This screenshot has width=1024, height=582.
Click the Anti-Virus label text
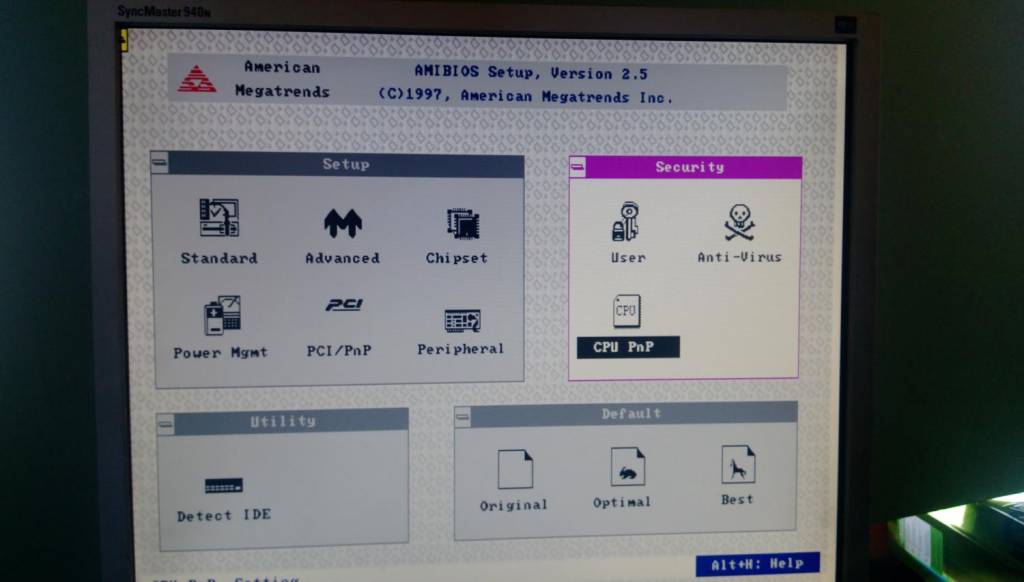pos(739,257)
